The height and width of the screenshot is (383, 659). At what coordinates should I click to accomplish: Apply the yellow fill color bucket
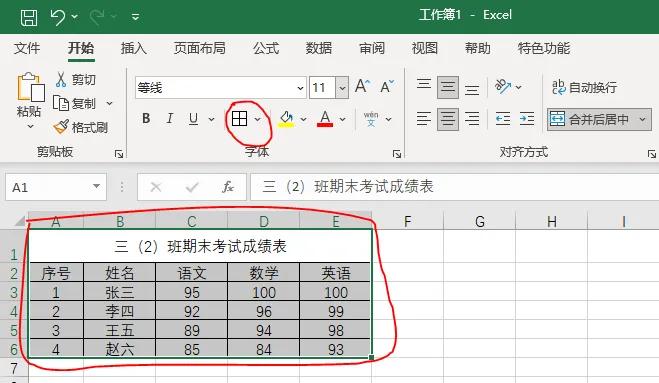click(x=286, y=119)
